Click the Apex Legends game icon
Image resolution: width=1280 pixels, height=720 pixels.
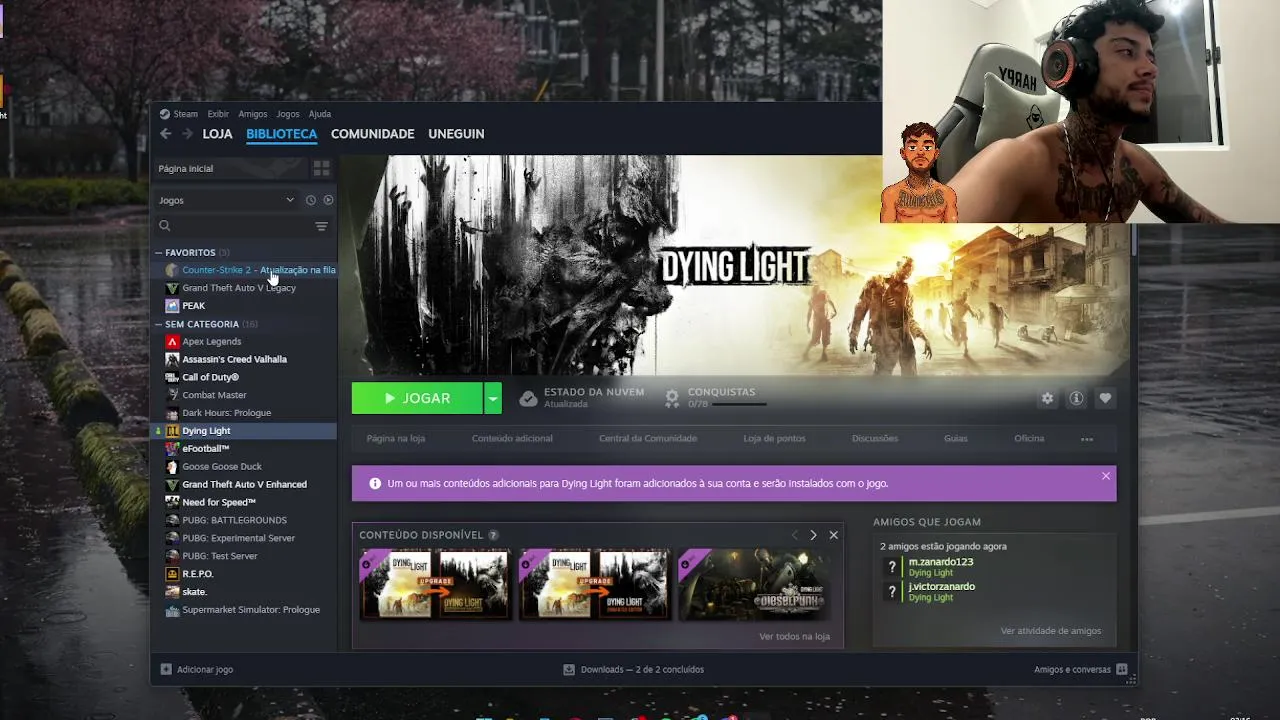click(x=172, y=342)
